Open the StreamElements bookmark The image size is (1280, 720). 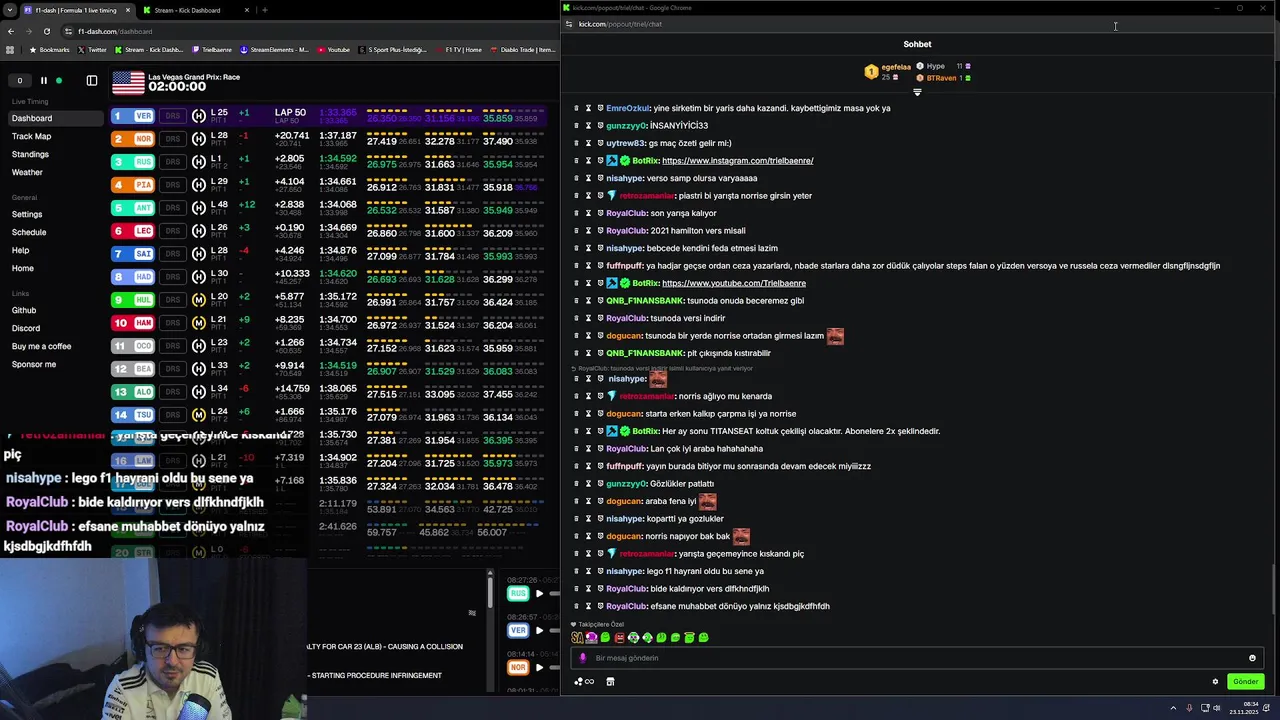coord(274,50)
